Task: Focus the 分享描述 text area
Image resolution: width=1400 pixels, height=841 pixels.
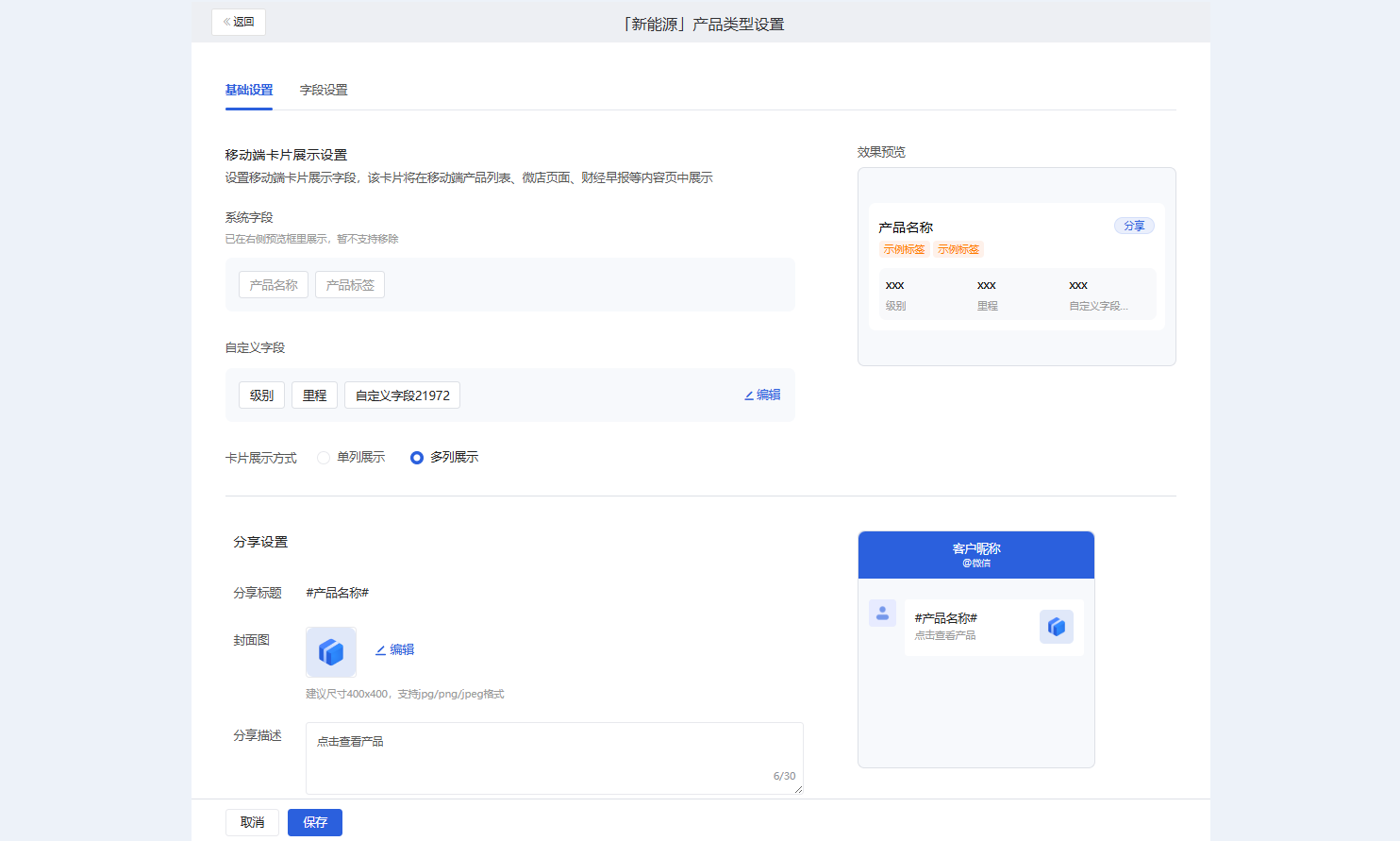Action: click(555, 758)
